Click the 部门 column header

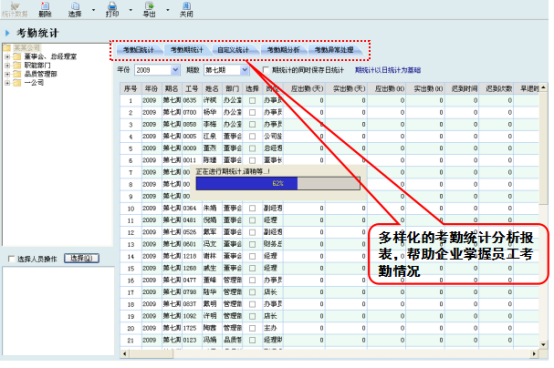pos(232,89)
